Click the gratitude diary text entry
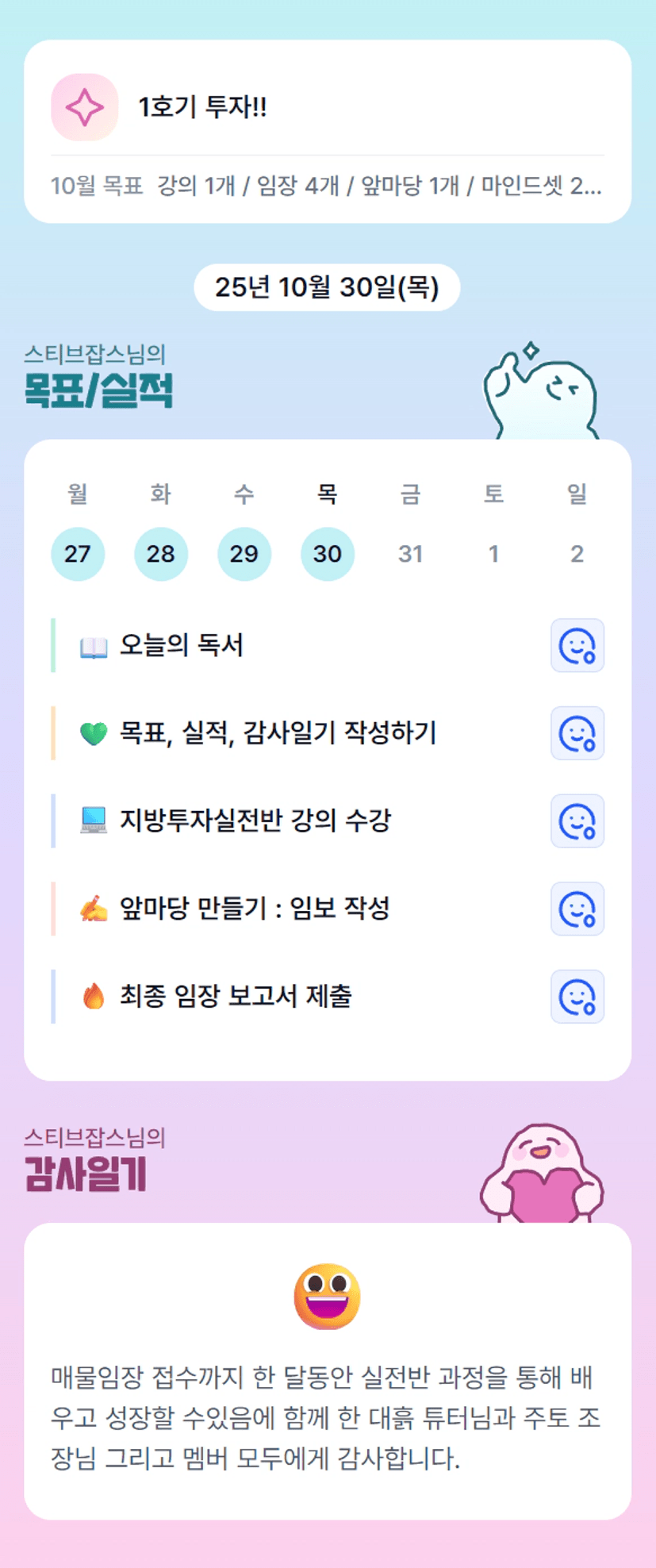The height and width of the screenshot is (1568, 656). pyautogui.click(x=327, y=1417)
